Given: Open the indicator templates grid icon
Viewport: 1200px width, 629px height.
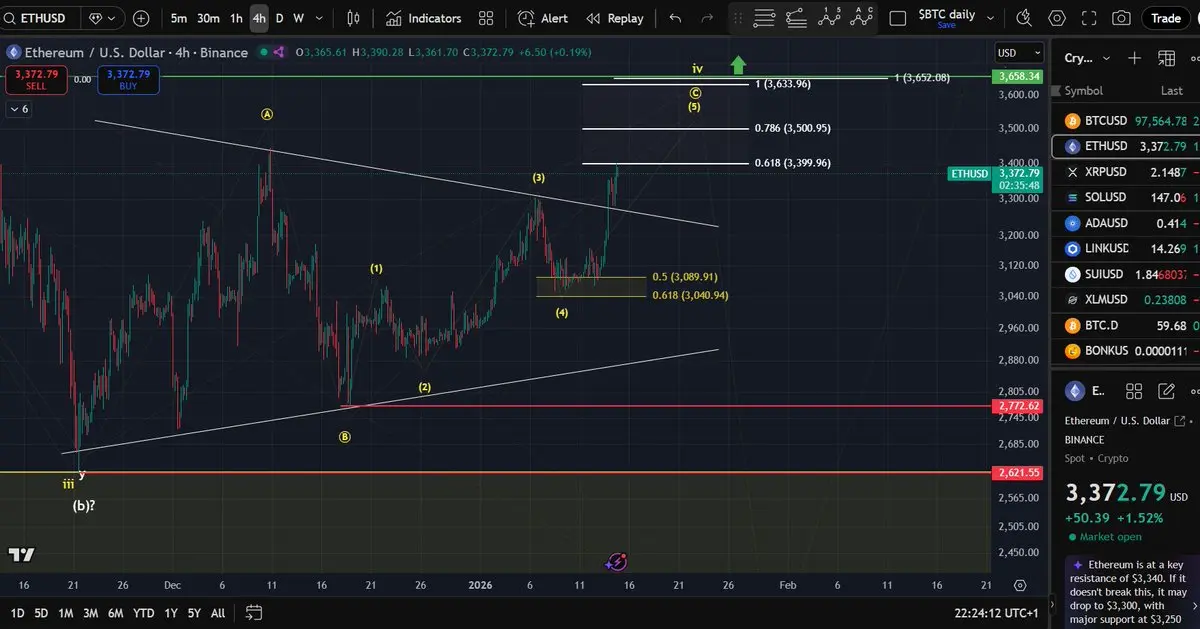Looking at the screenshot, I should (486, 18).
